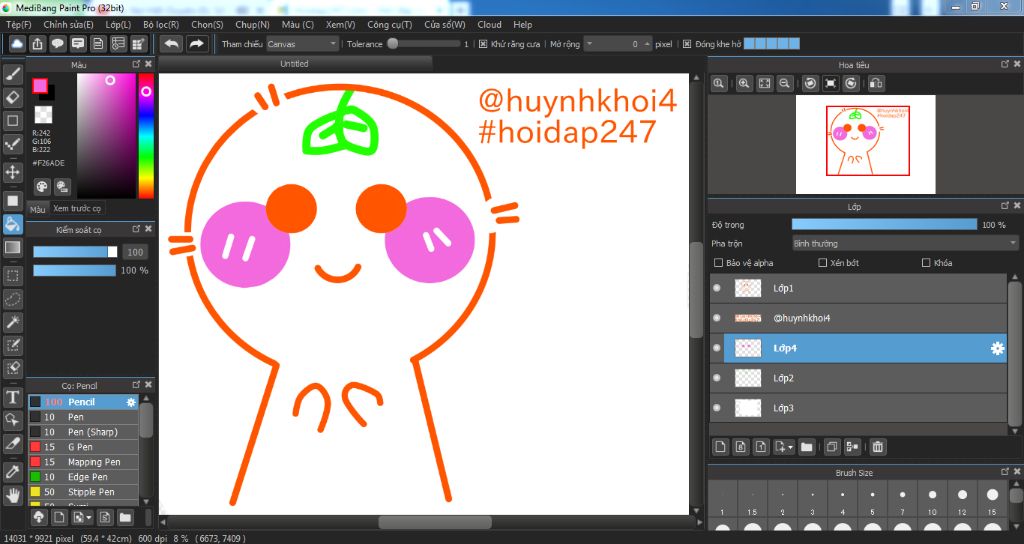Open the Chỉnh sửa(E) menu
Image resolution: width=1024 pixels, height=544 pixels.
pyautogui.click(x=68, y=25)
